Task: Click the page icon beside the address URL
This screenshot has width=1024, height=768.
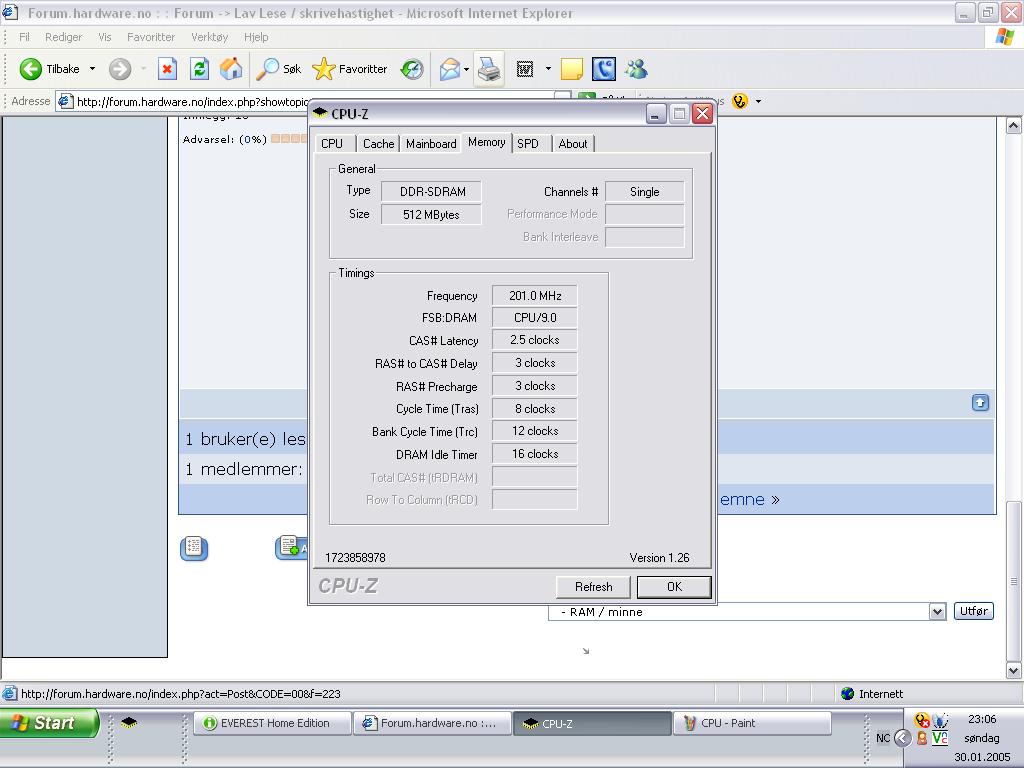Action: point(65,101)
